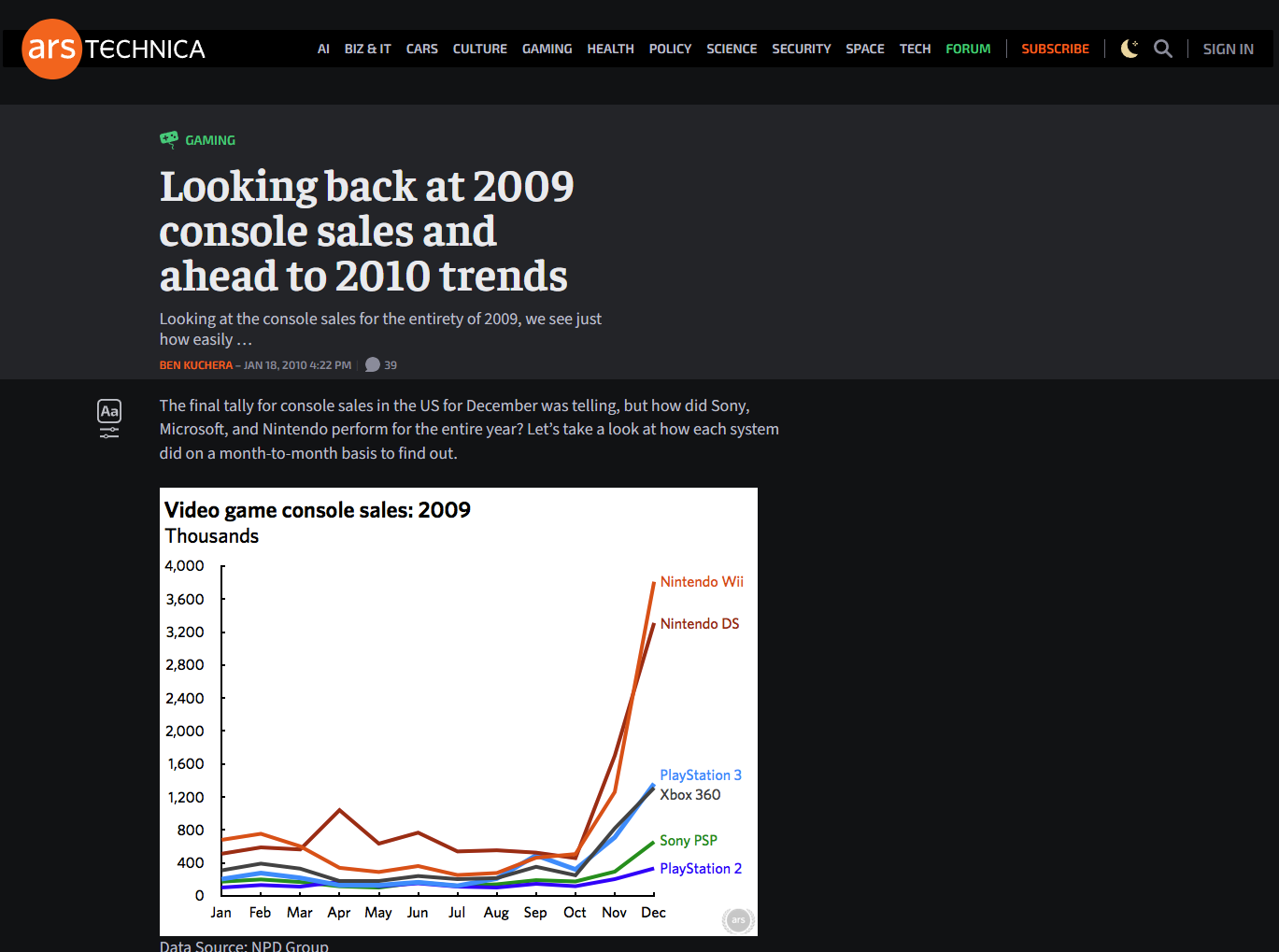Click the Xbox 360 chart label
1279x952 pixels.
pyautogui.click(x=690, y=795)
